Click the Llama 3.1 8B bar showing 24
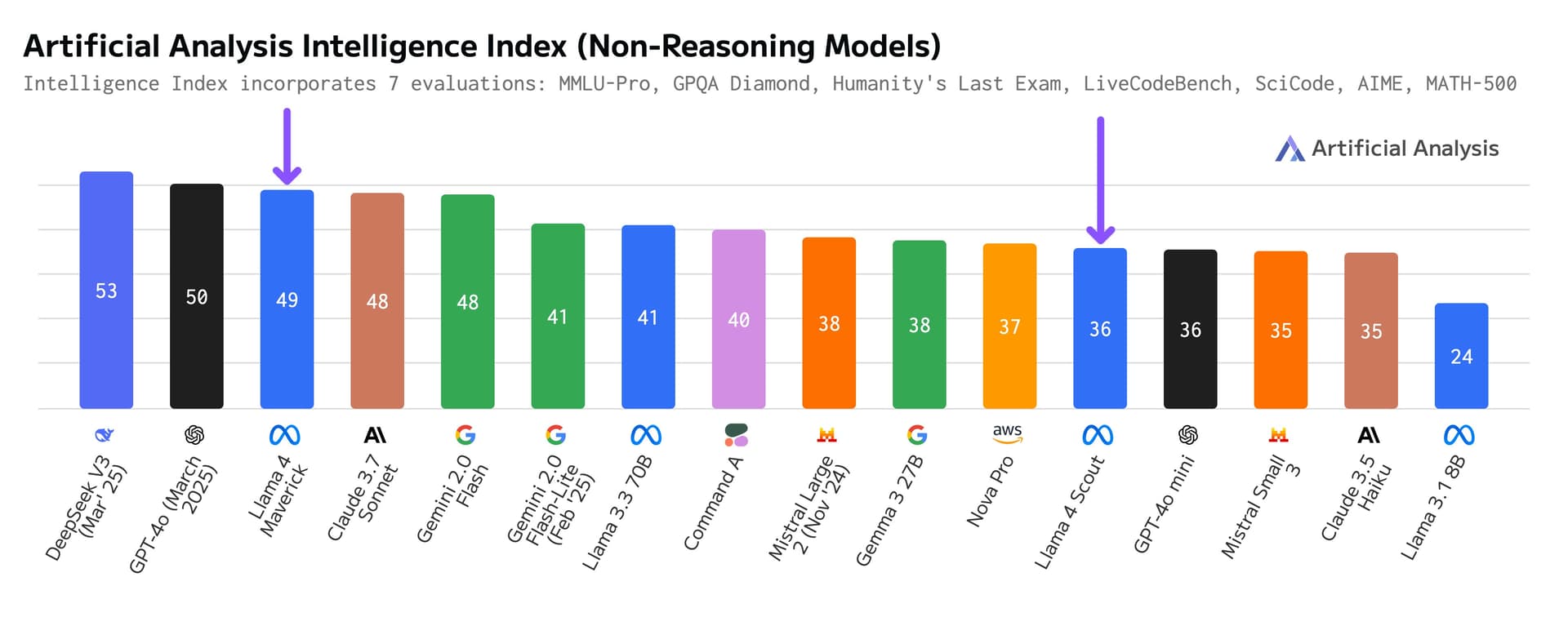1568x617 pixels. [1462, 356]
